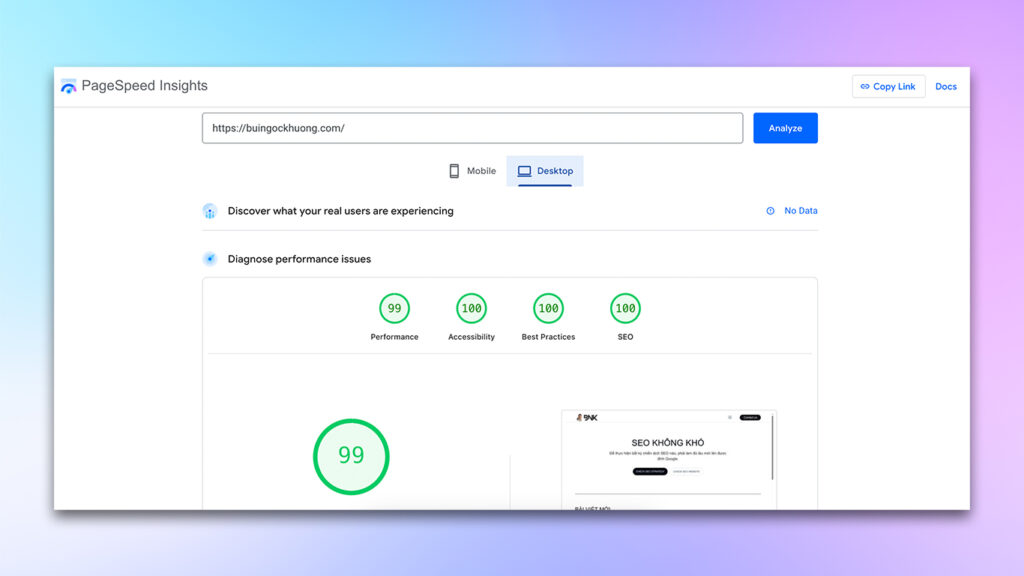1024x576 pixels.
Task: Click the No Data info icon
Action: tap(771, 211)
